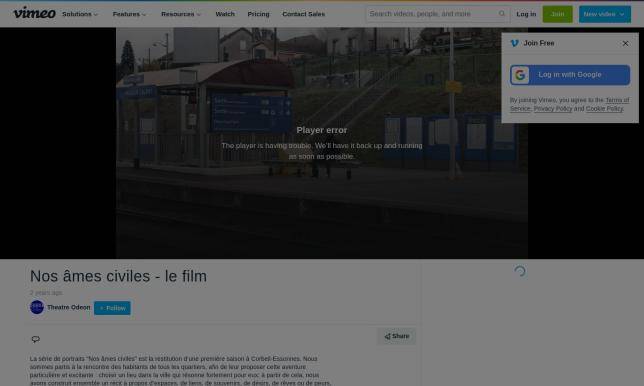Follow Theatre Odeon

(x=112, y=308)
